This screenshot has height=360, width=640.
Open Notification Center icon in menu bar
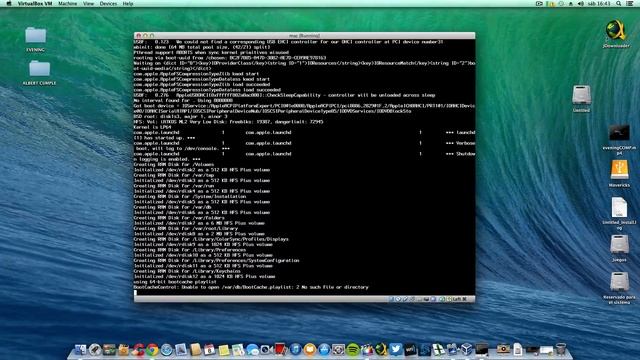point(630,3)
